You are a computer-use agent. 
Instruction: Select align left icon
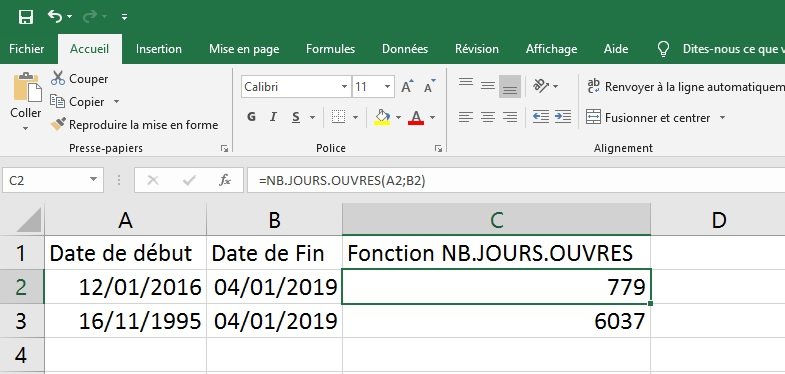point(466,117)
